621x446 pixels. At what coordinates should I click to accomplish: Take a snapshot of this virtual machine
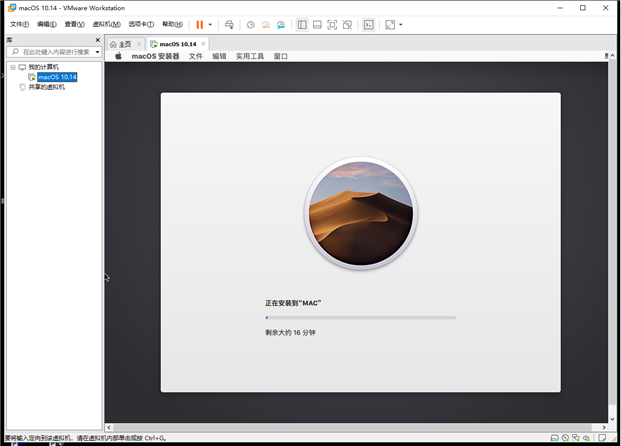(x=251, y=25)
